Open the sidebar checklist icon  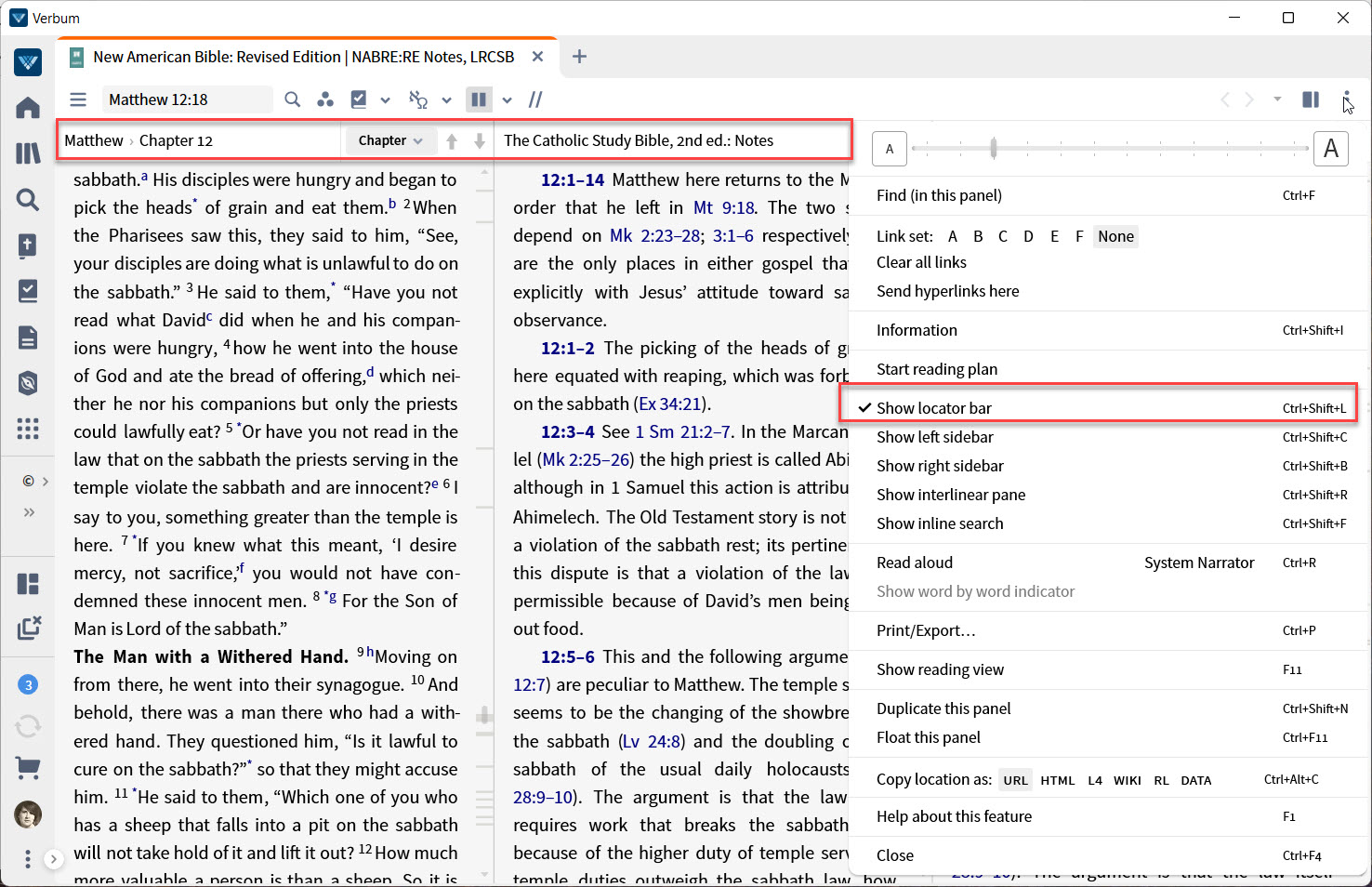point(28,291)
